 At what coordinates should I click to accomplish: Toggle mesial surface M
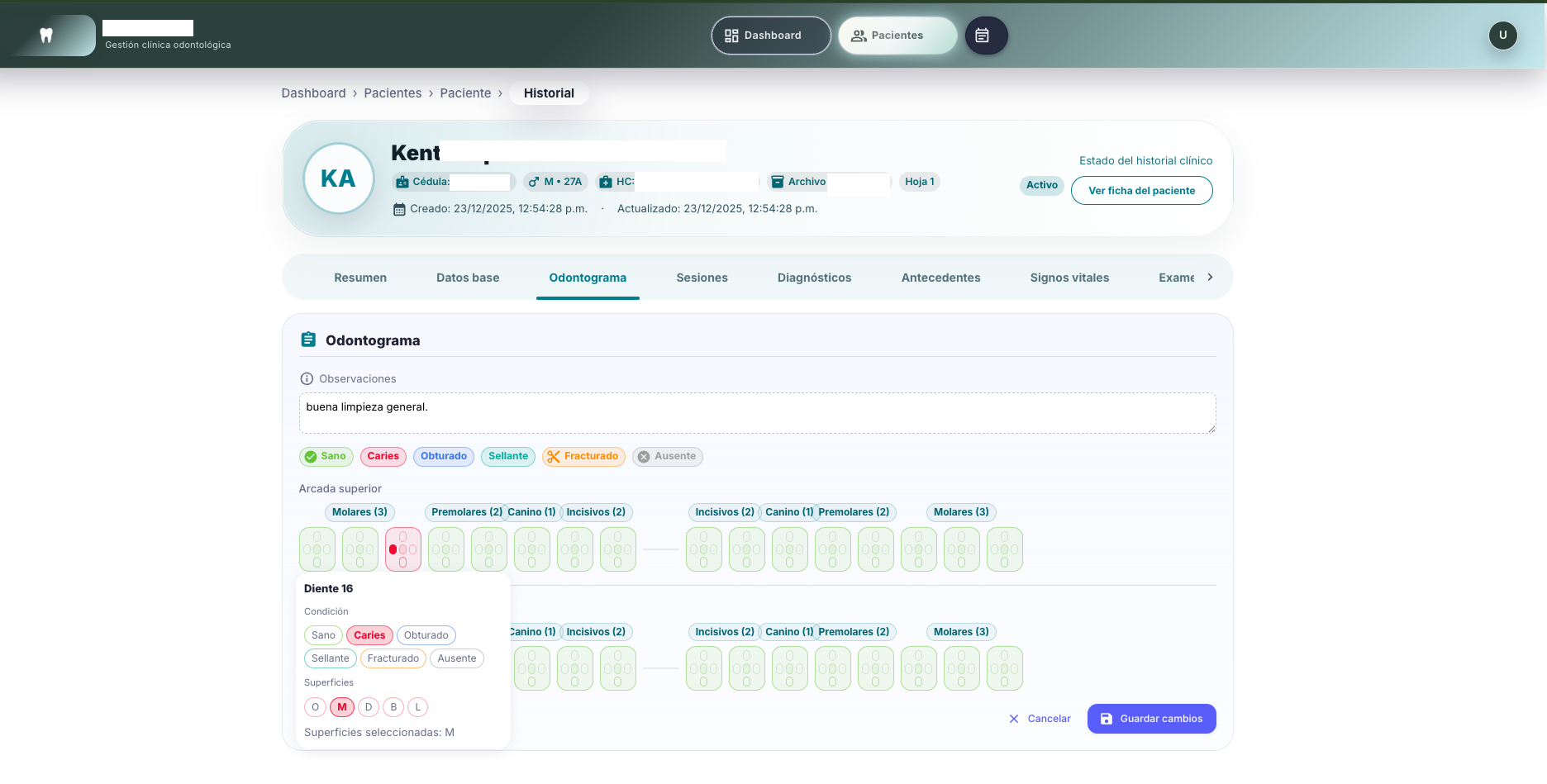coord(341,707)
